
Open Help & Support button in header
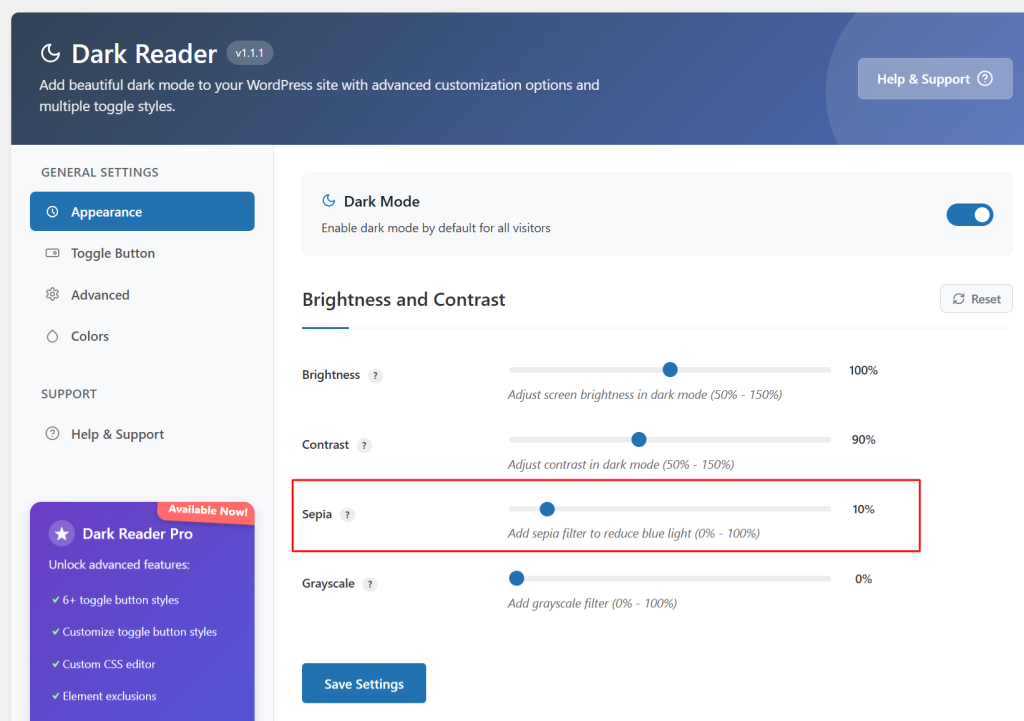(x=935, y=79)
